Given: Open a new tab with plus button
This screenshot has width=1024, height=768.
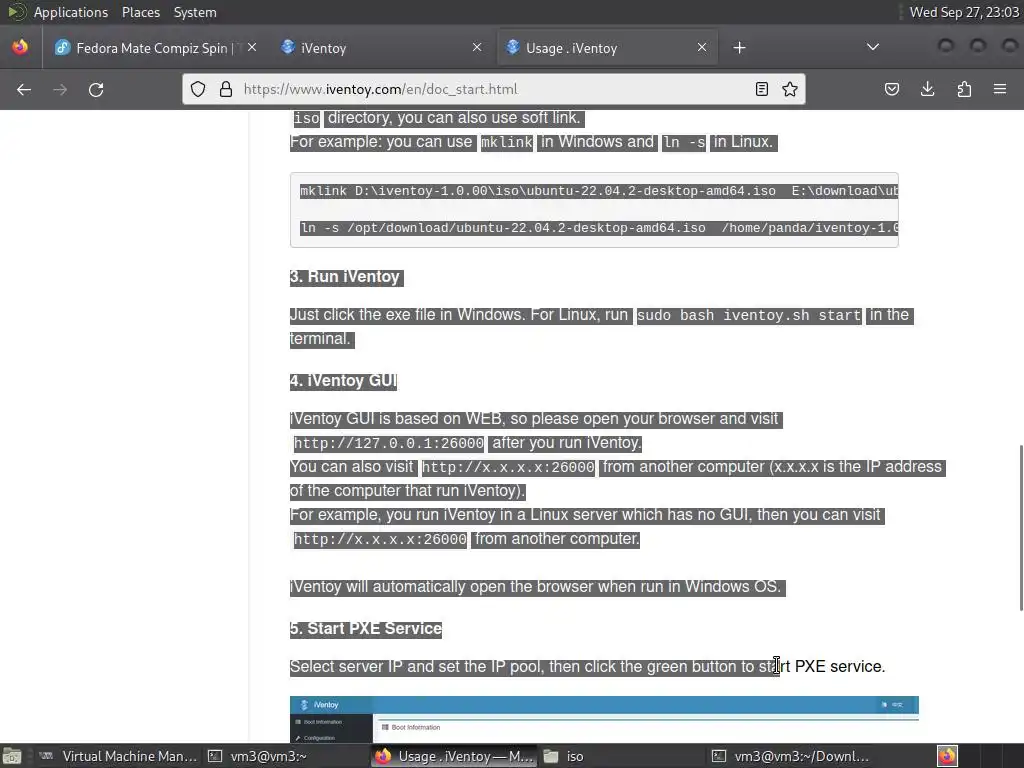Looking at the screenshot, I should (x=739, y=48).
